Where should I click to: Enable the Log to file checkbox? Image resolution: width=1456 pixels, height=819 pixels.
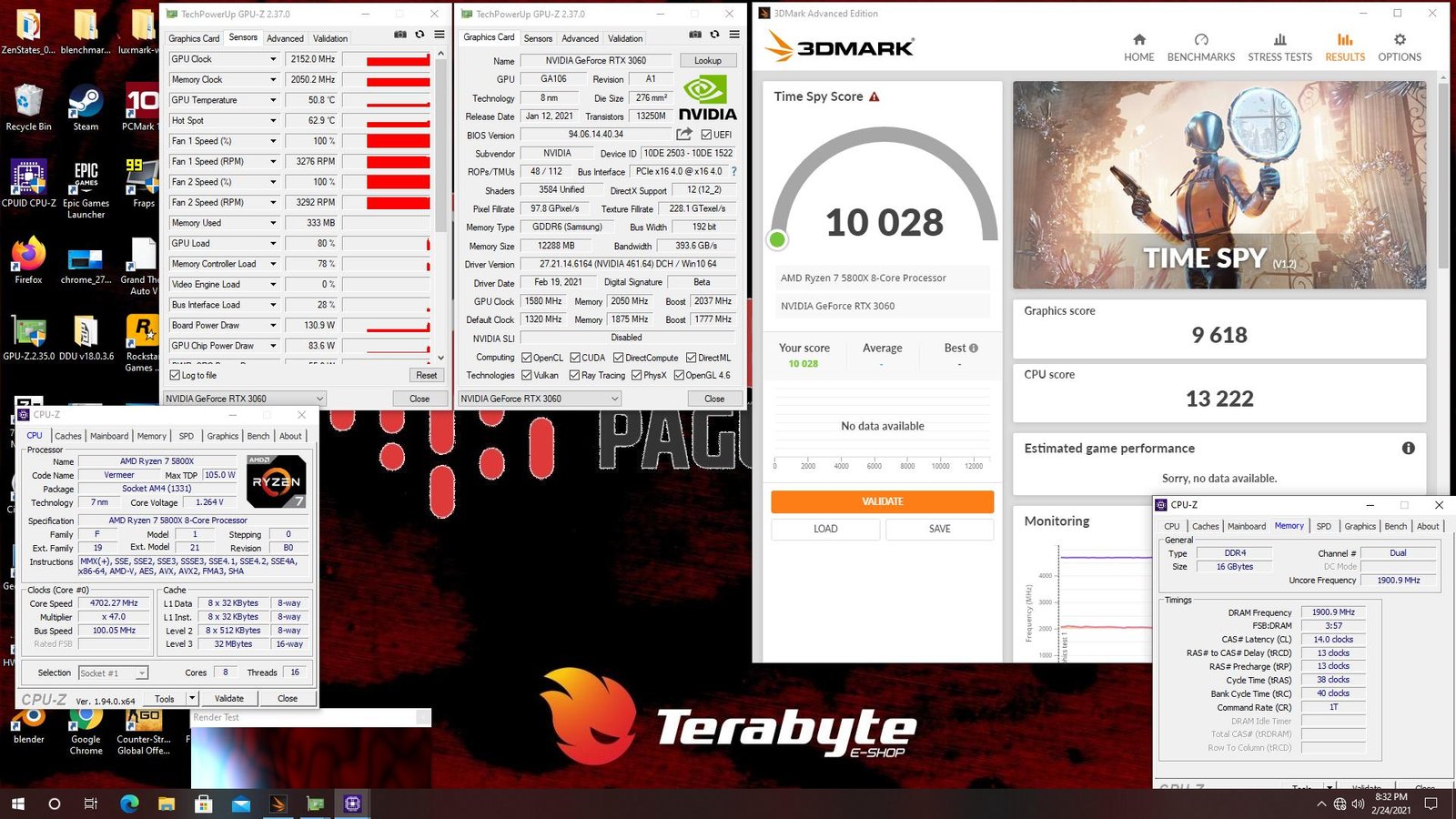(x=176, y=375)
